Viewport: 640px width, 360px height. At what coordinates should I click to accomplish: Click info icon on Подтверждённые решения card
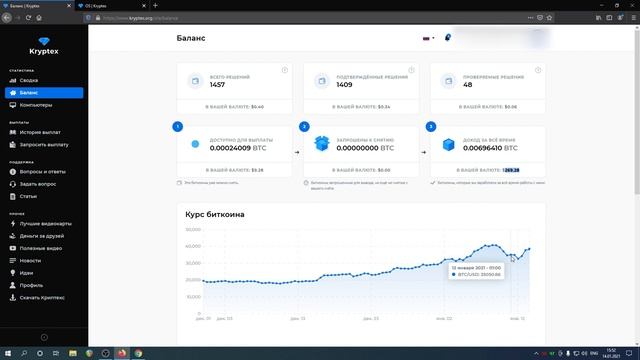tap(411, 70)
